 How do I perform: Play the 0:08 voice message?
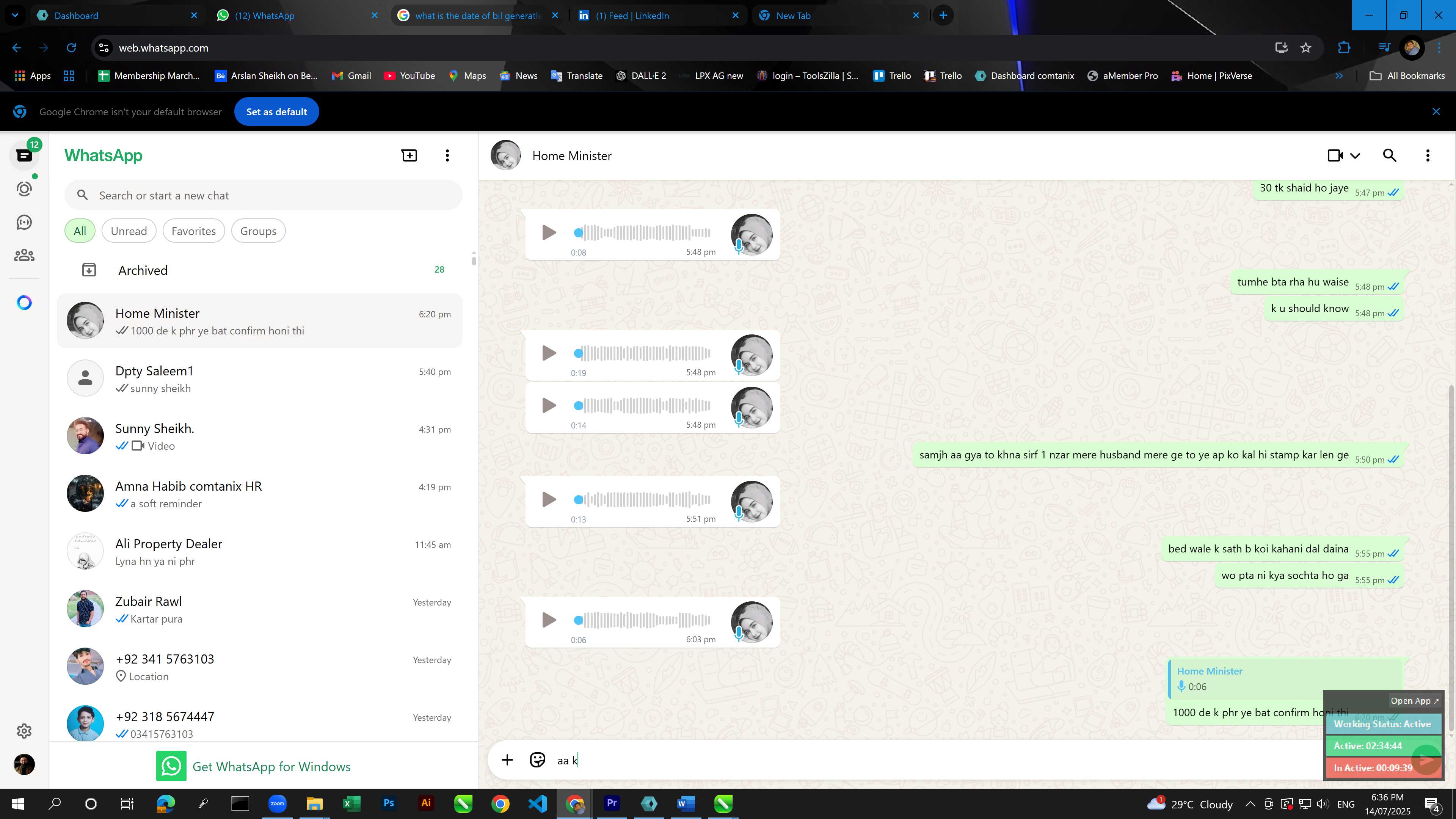tap(549, 232)
